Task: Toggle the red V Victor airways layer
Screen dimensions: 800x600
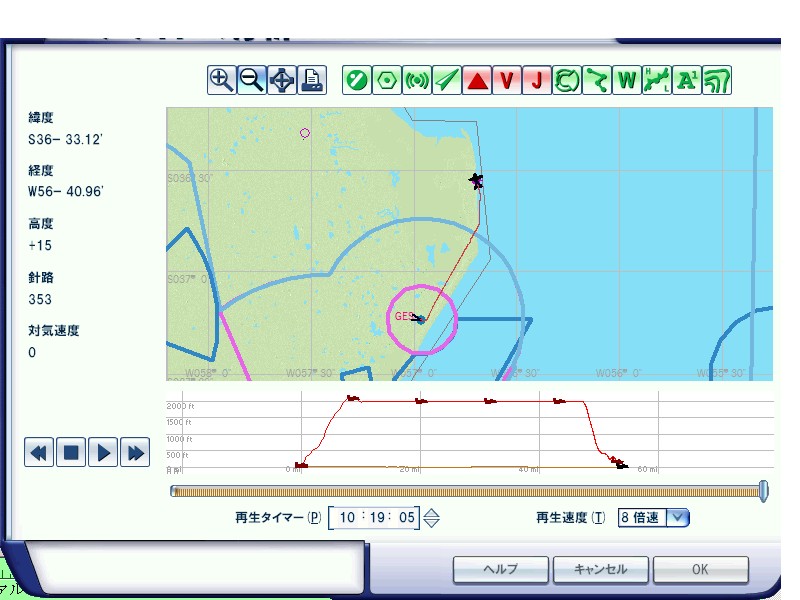Action: coord(507,80)
